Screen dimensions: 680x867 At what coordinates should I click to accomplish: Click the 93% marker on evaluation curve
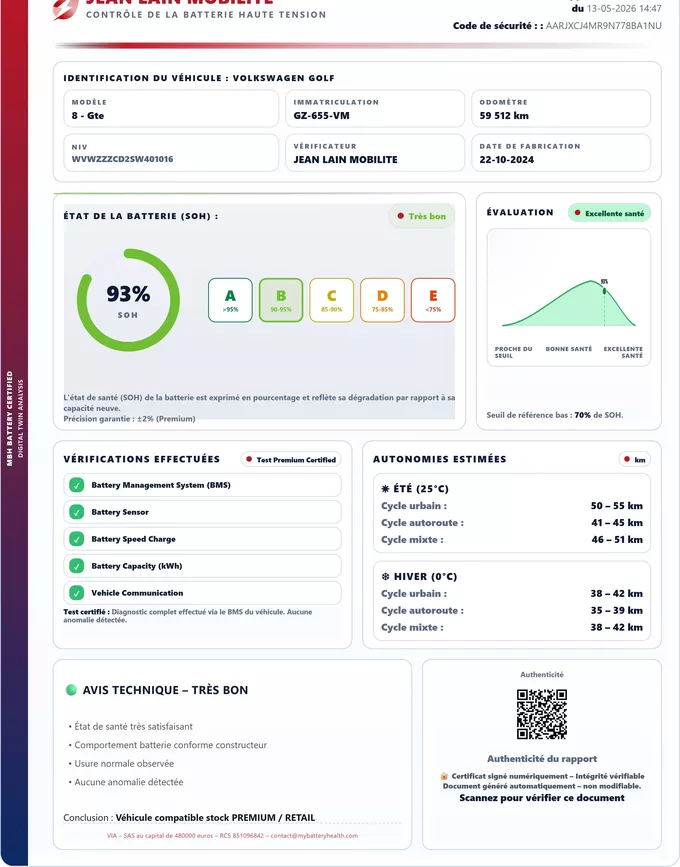pyautogui.click(x=604, y=290)
